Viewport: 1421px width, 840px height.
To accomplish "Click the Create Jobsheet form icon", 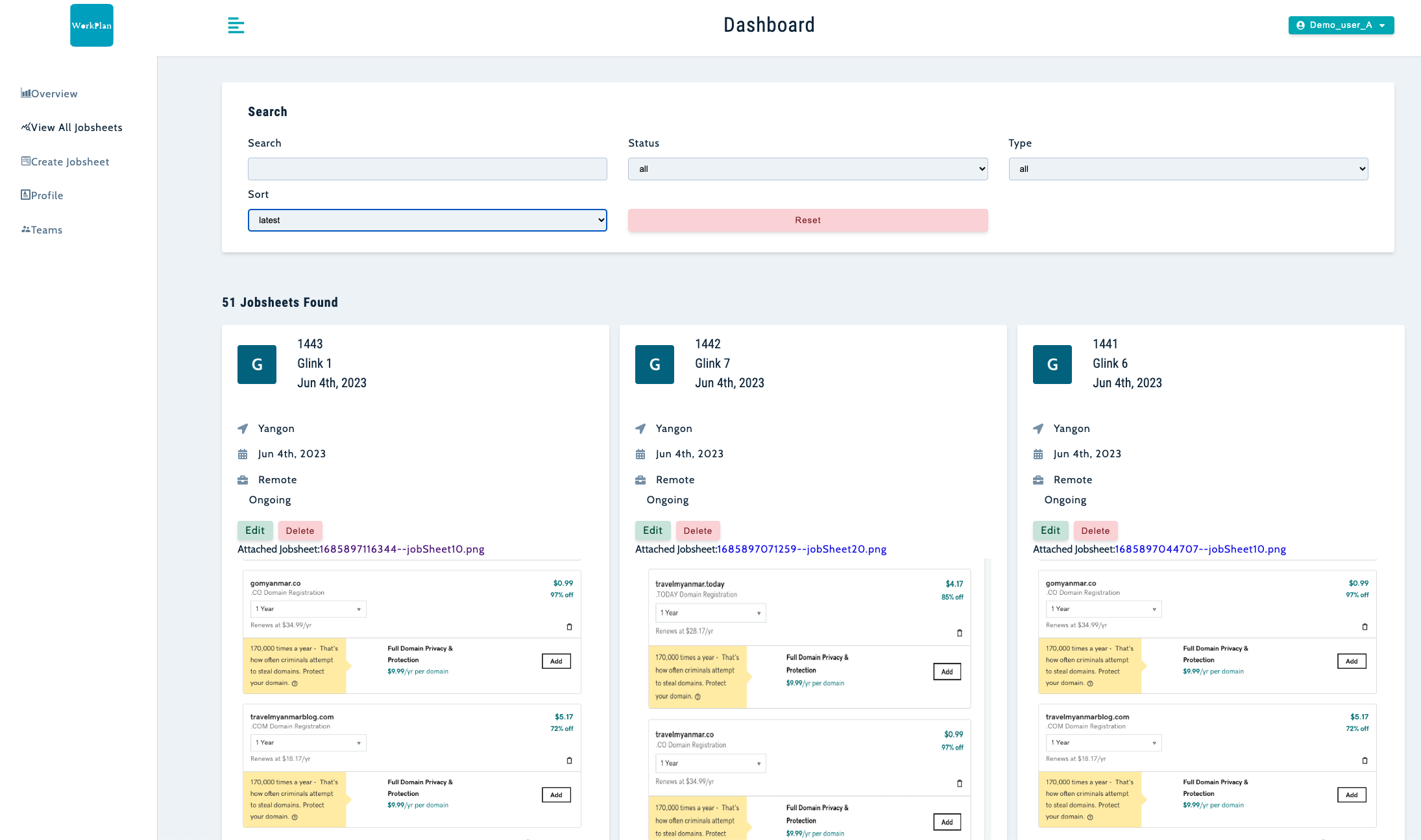I will tap(25, 161).
